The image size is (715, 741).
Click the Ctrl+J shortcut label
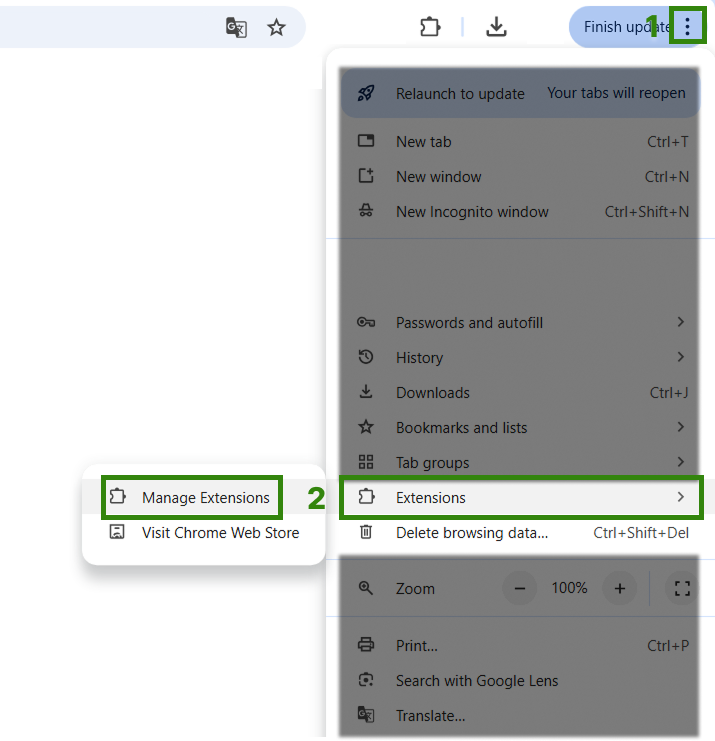pos(669,393)
